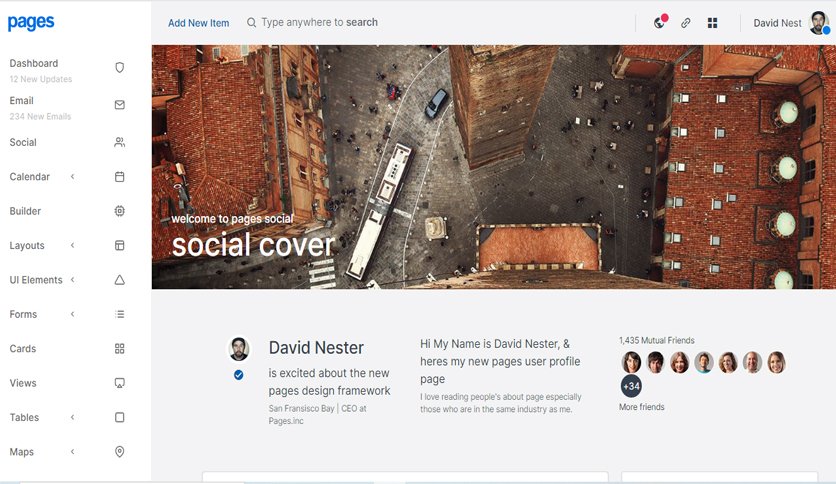
Task: Click the Calendar icon in sidebar
Action: [x=119, y=176]
